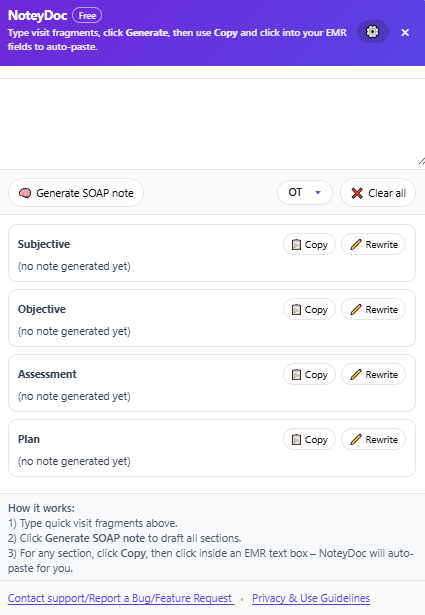
Task: Click step 2 about Generate SOAP note
Action: pos(125,538)
